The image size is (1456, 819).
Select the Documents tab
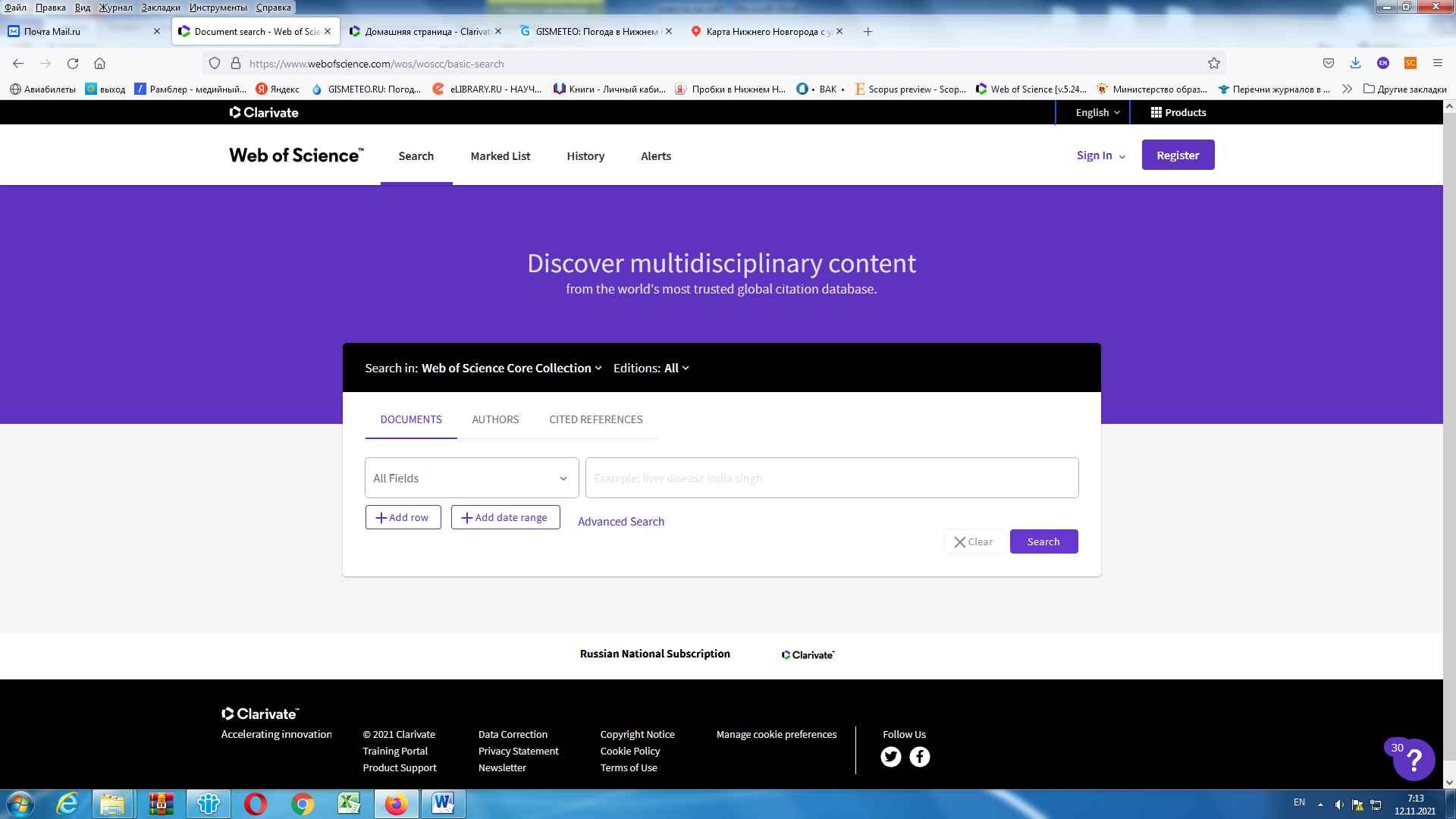(411, 419)
